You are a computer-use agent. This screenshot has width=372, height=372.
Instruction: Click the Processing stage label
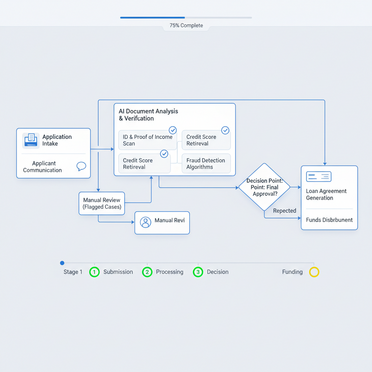pyautogui.click(x=169, y=272)
